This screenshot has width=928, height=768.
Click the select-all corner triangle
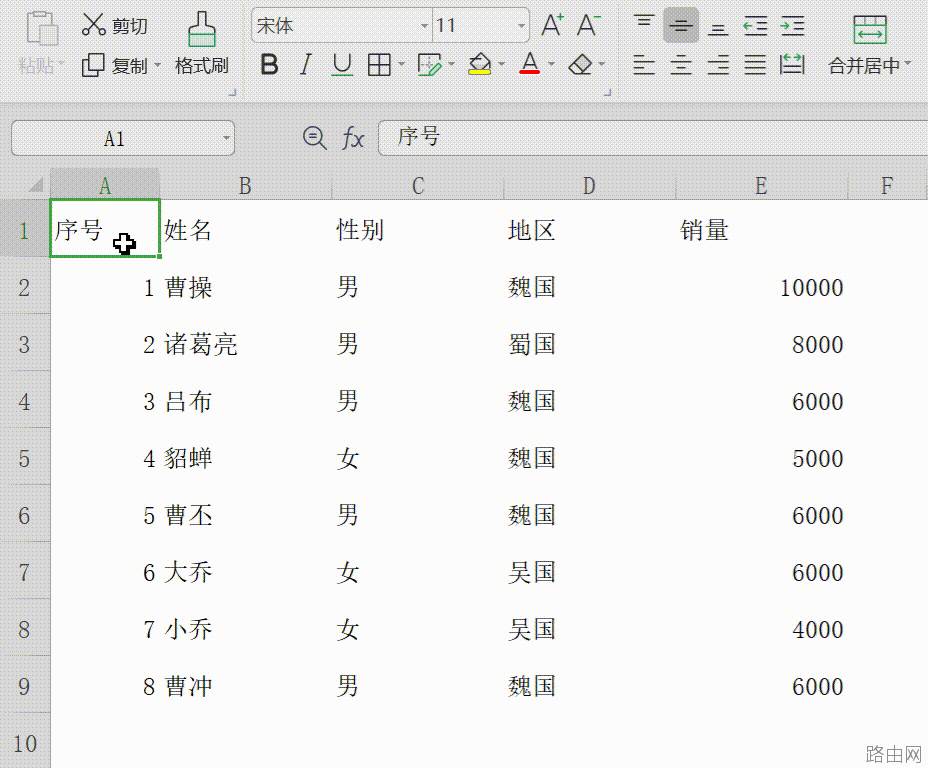(x=36, y=185)
